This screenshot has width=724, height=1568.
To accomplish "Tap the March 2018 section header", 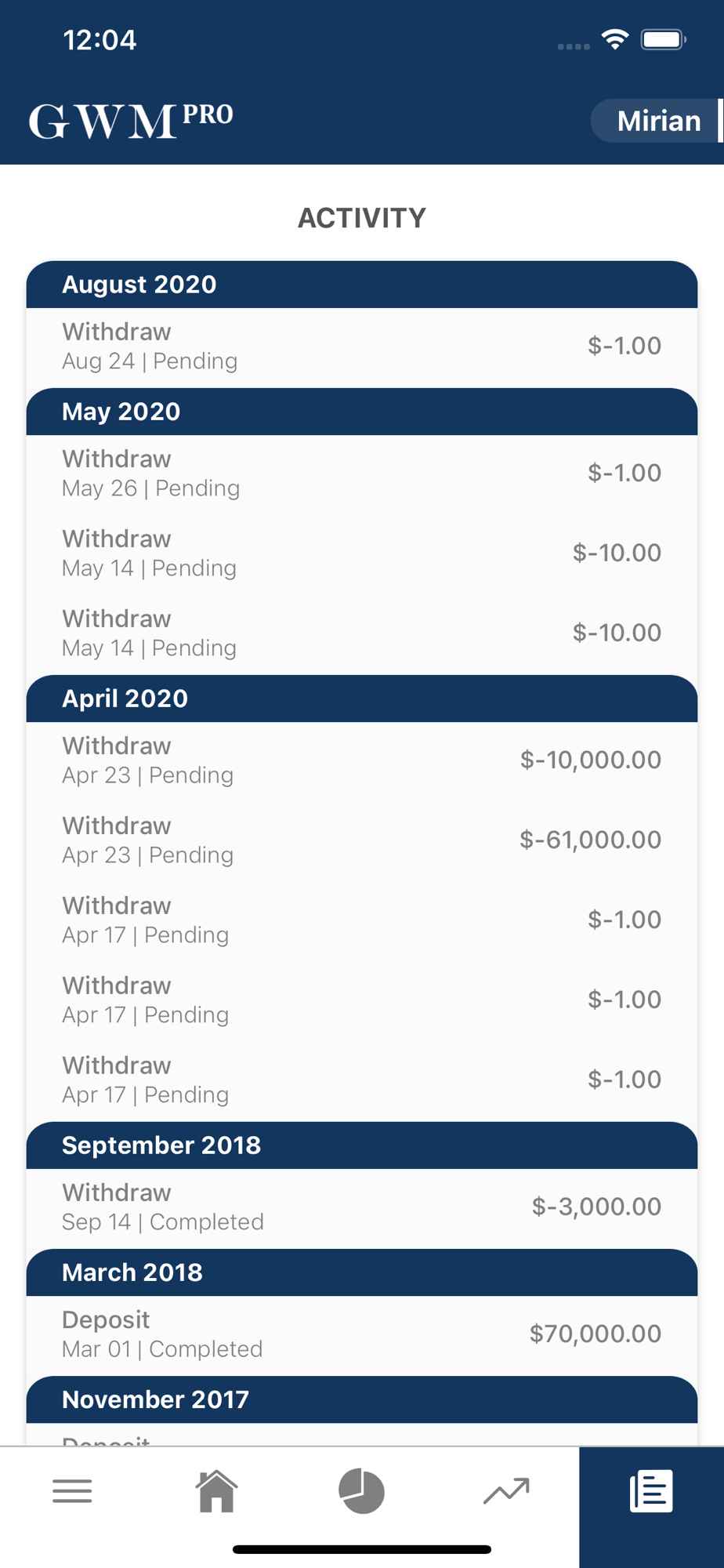I will point(361,1272).
